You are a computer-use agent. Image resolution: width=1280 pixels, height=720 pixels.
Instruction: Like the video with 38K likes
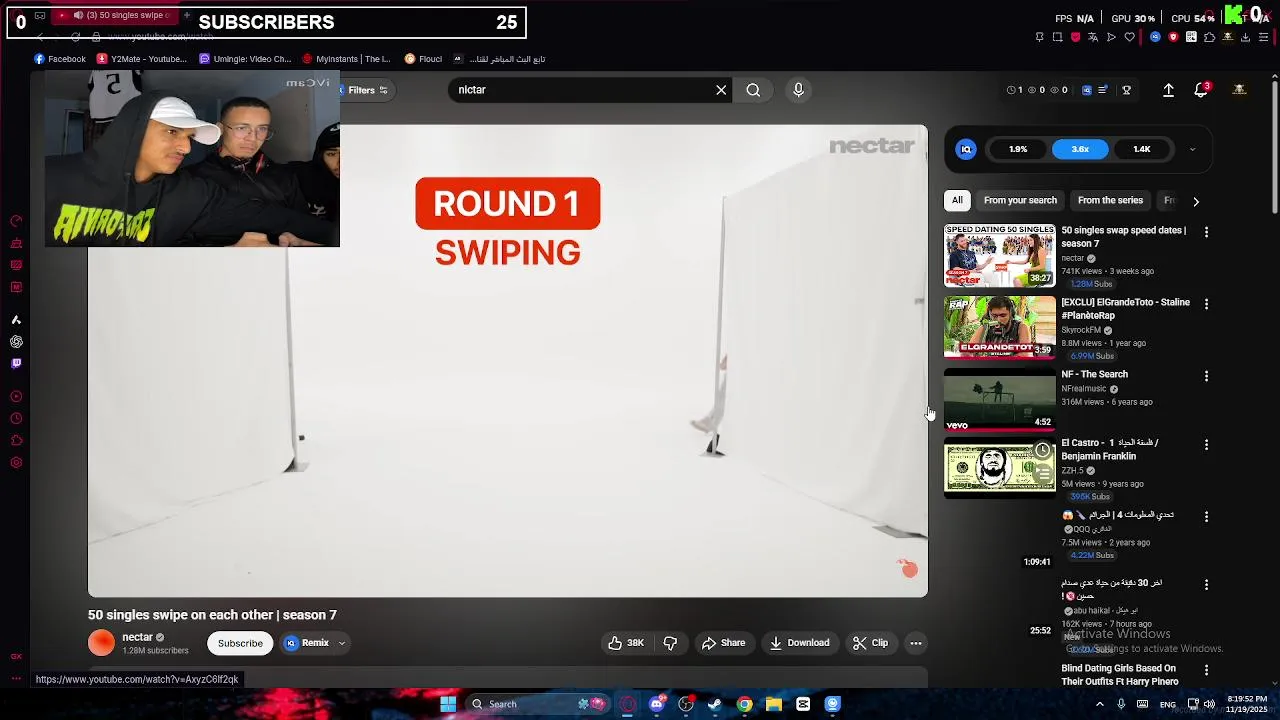point(626,643)
